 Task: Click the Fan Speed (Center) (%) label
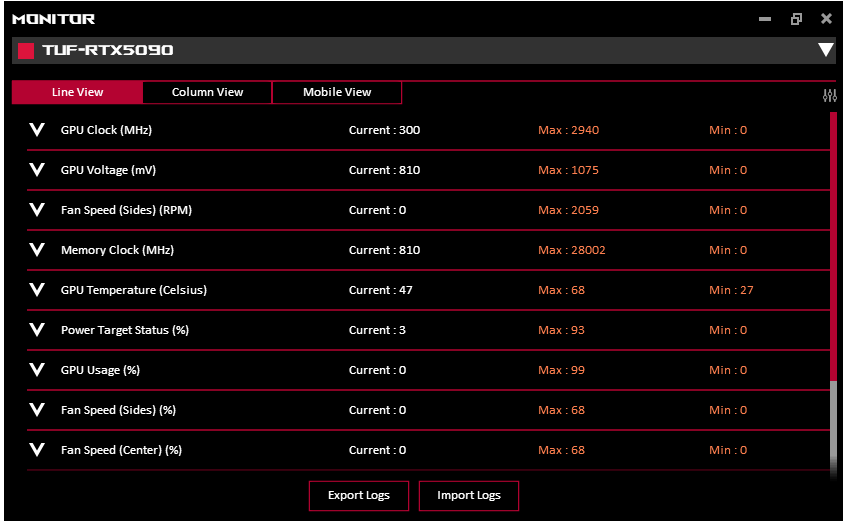coord(122,450)
